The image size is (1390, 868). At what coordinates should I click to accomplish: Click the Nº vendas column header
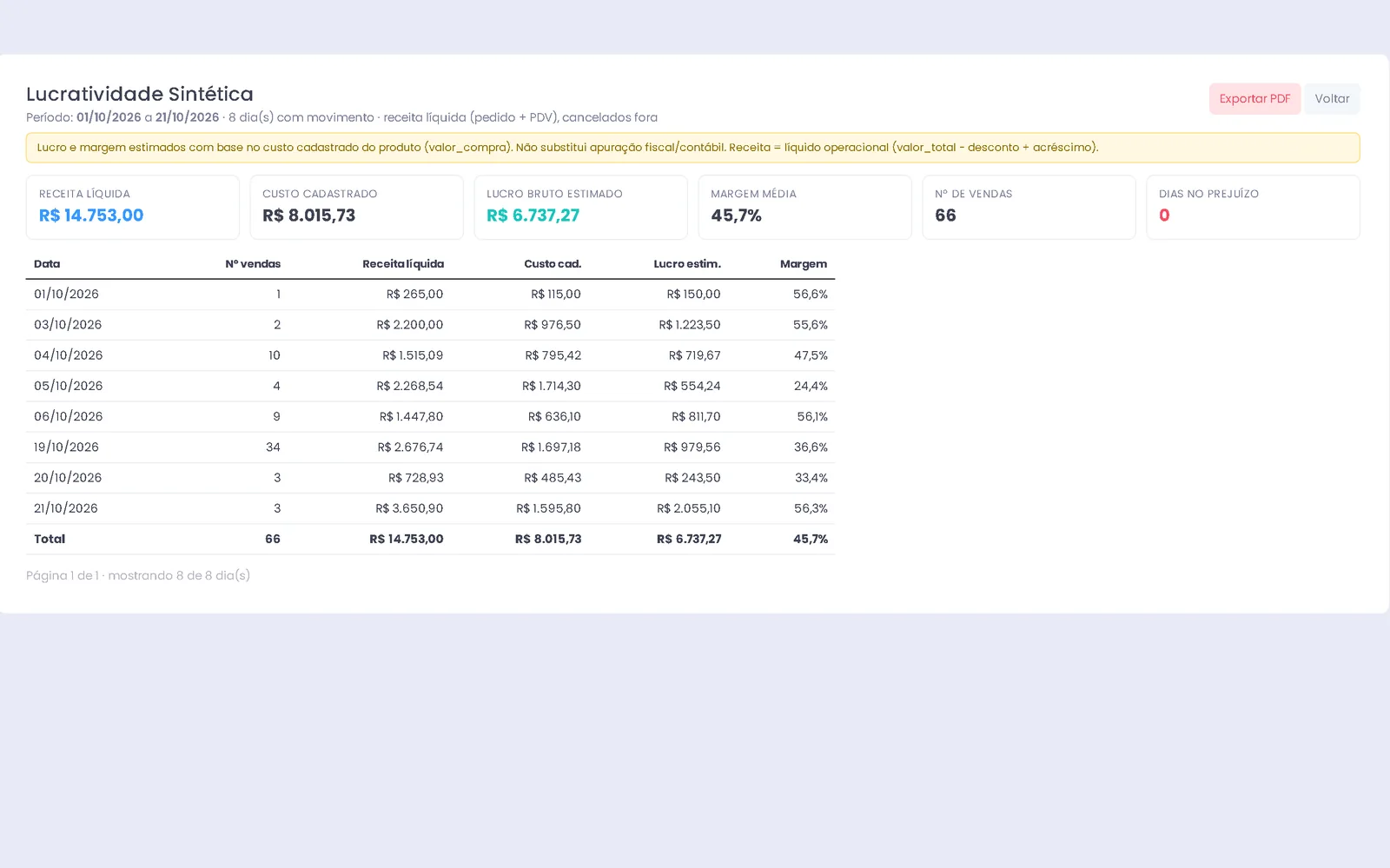click(x=253, y=264)
